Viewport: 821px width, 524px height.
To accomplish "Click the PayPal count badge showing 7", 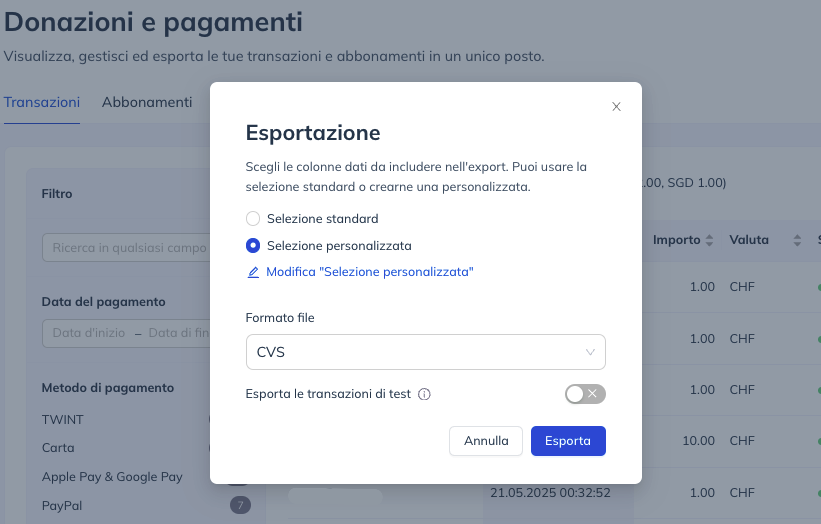I will 240,505.
